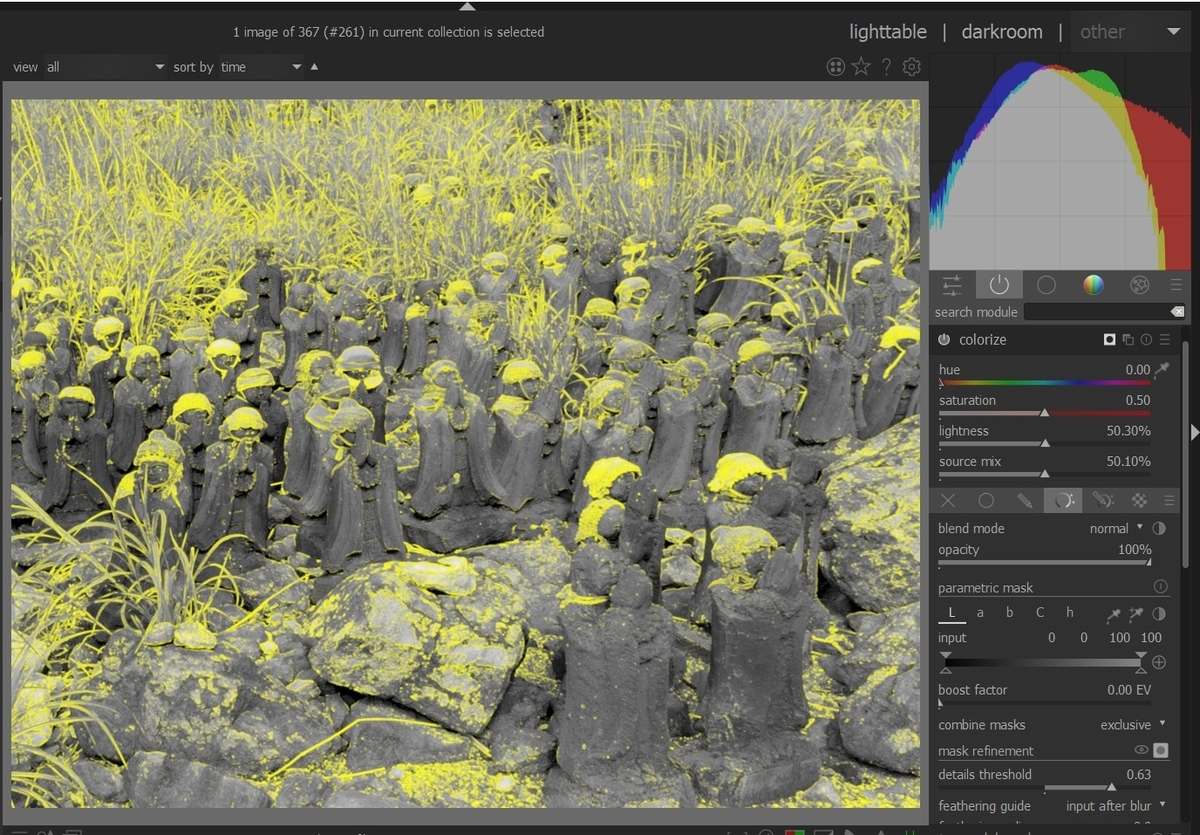Open colorize presets menu

tap(1164, 340)
